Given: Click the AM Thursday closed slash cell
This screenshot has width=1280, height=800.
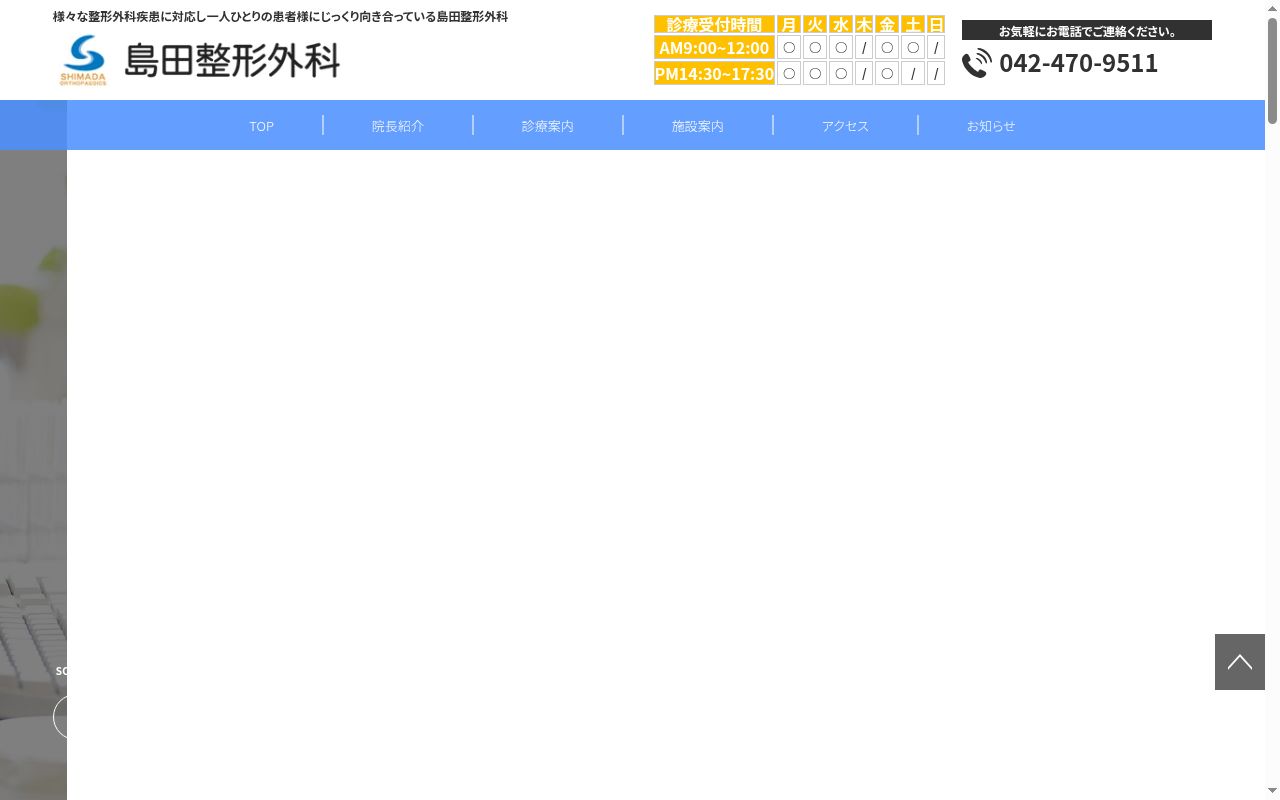Looking at the screenshot, I should [864, 47].
